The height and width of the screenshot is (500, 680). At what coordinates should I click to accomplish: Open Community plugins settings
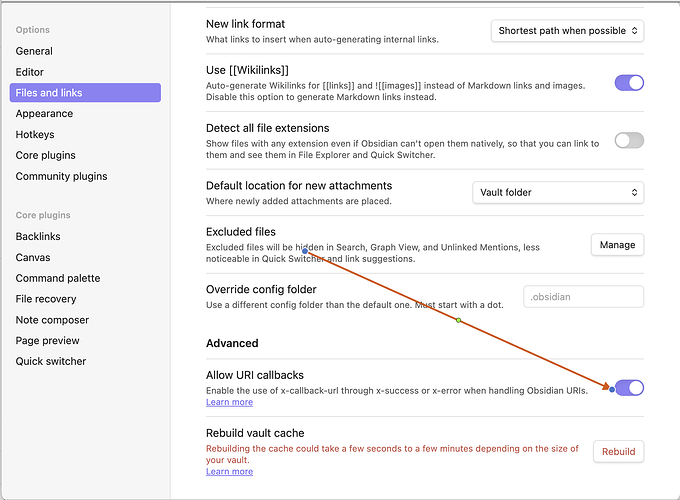tap(61, 177)
